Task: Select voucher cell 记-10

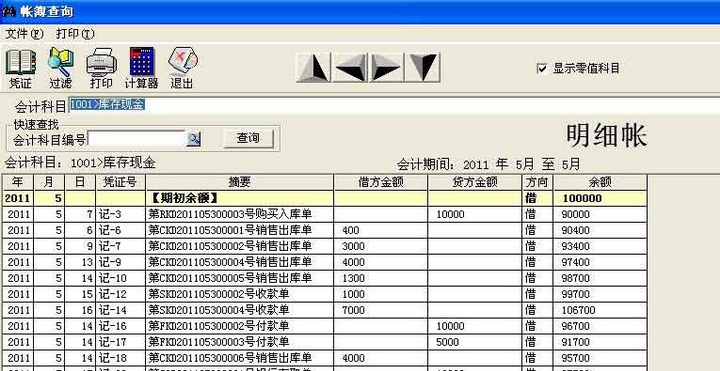Action: tap(120, 278)
